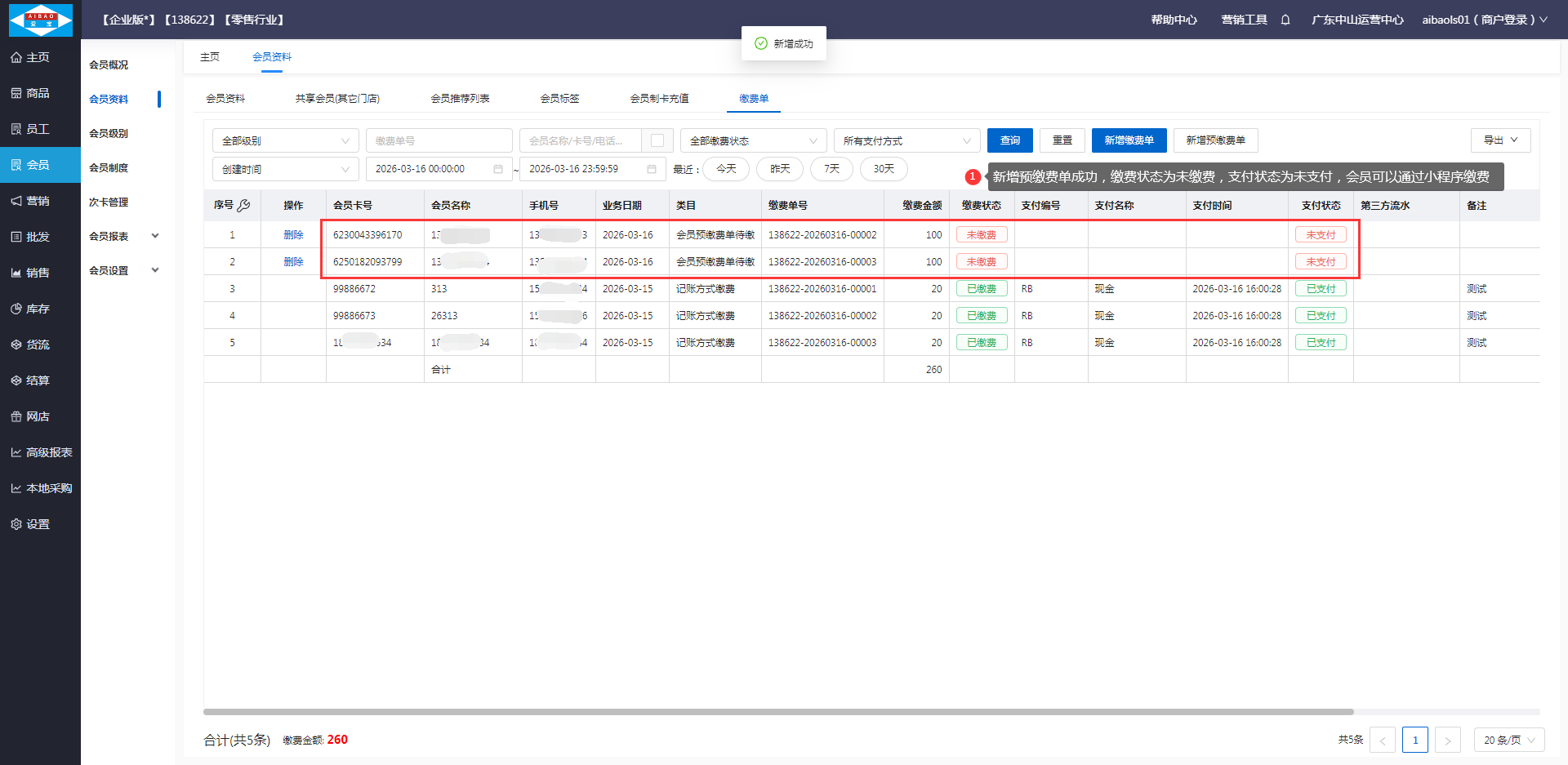1568x765 pixels.
Task: Click the 缴费单号 input field
Action: click(x=439, y=140)
